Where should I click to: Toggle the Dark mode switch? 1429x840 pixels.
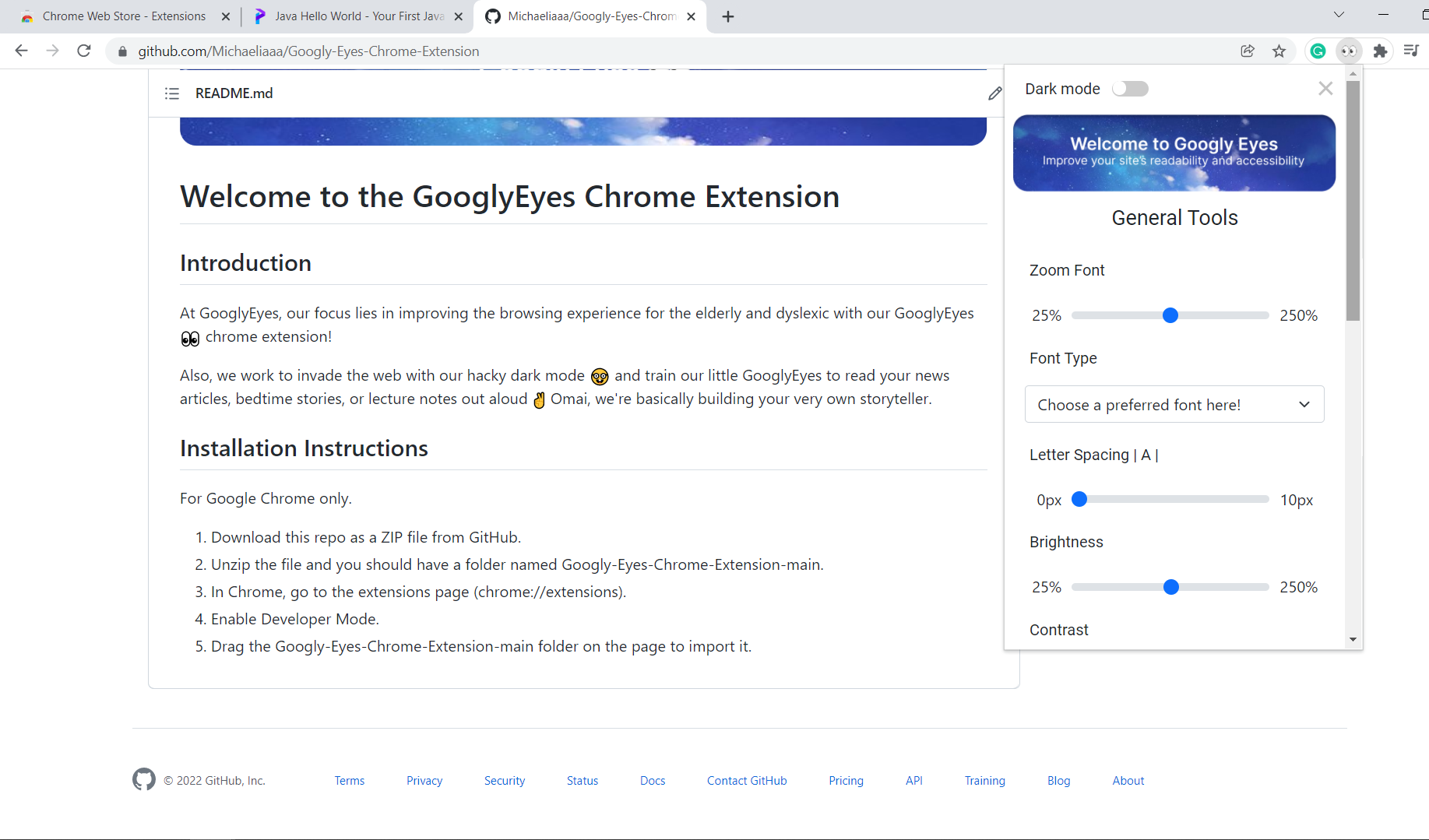[1130, 89]
